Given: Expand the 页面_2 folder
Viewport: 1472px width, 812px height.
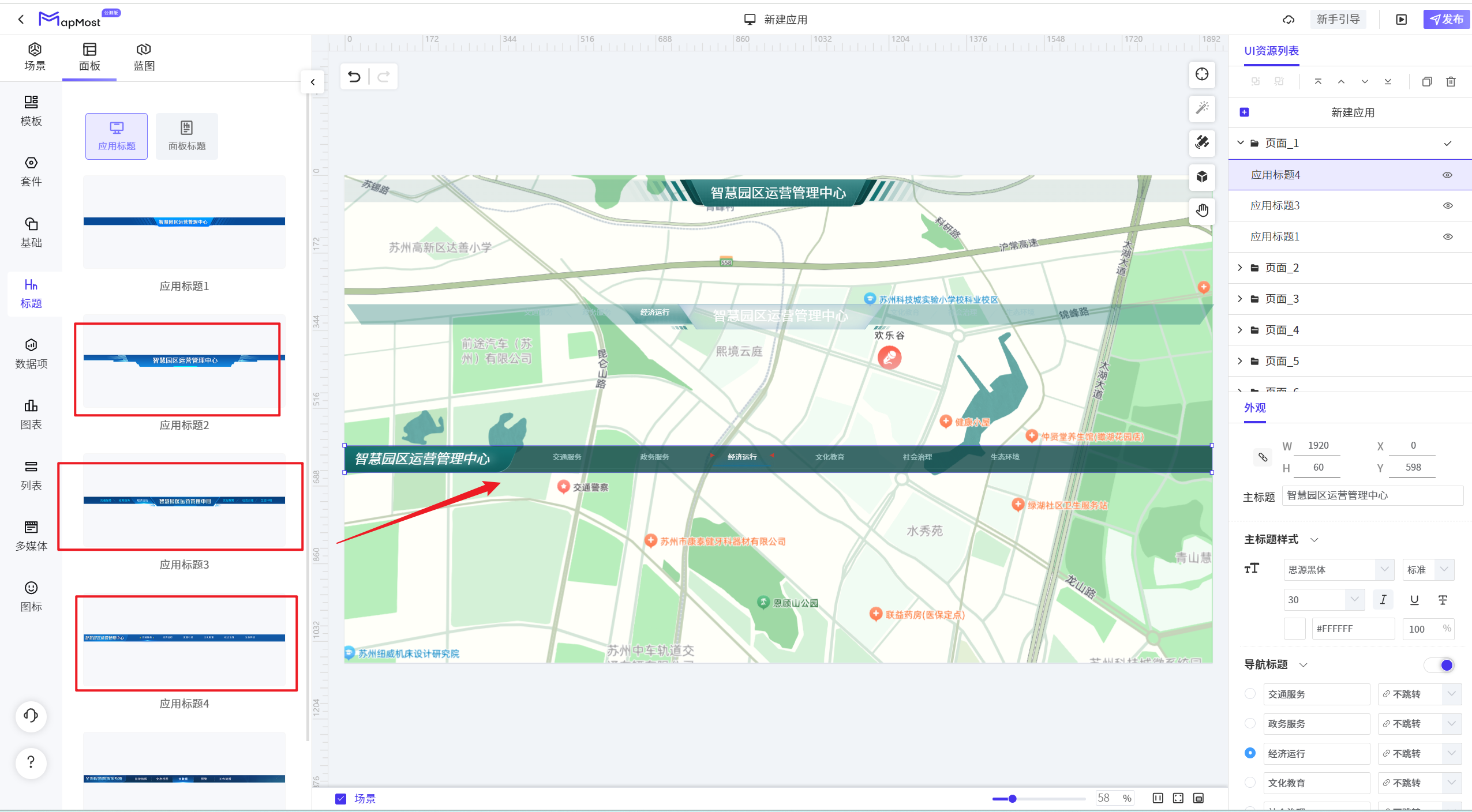Looking at the screenshot, I should click(1240, 268).
